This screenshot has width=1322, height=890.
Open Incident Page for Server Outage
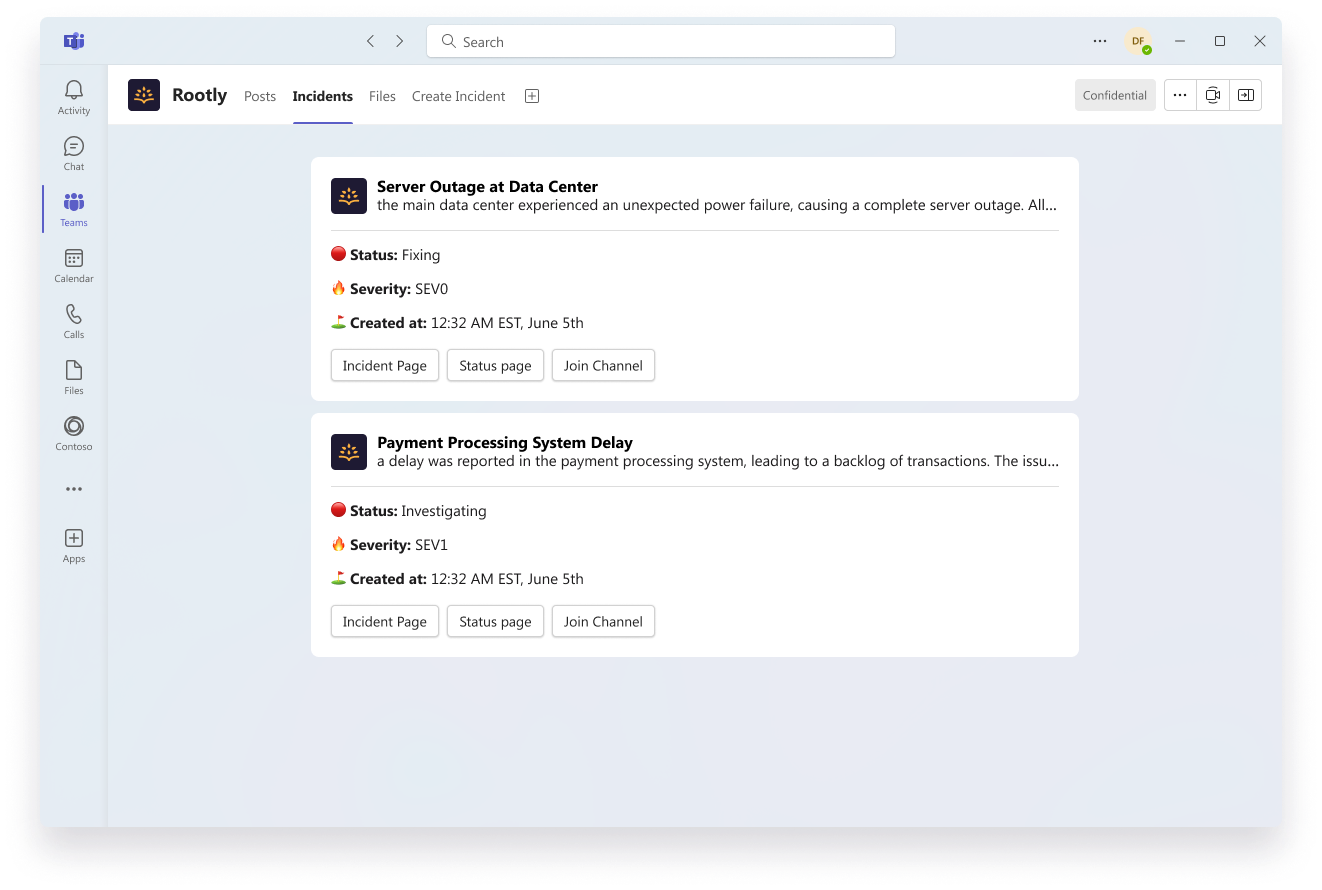(385, 365)
